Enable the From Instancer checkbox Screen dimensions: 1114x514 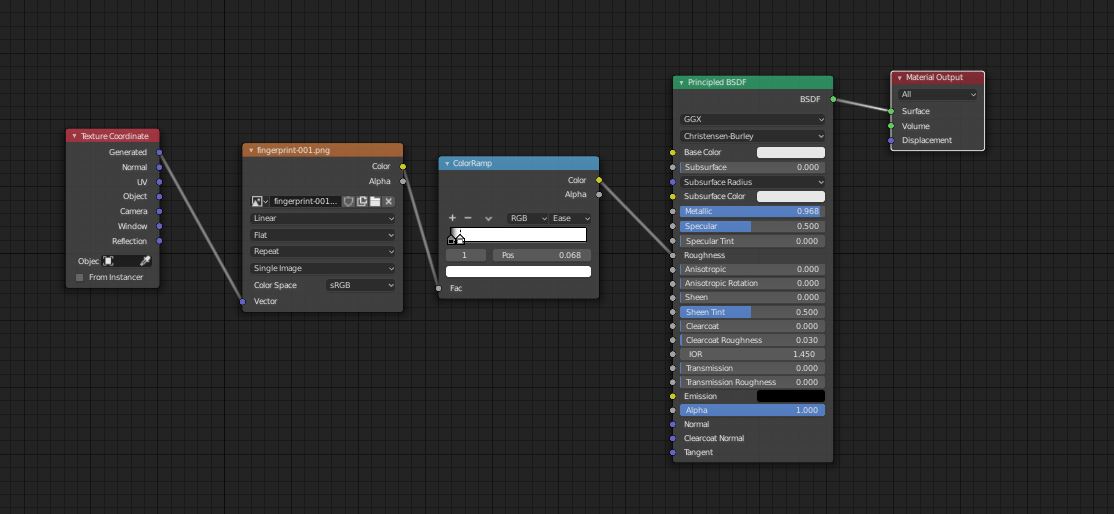pos(80,277)
